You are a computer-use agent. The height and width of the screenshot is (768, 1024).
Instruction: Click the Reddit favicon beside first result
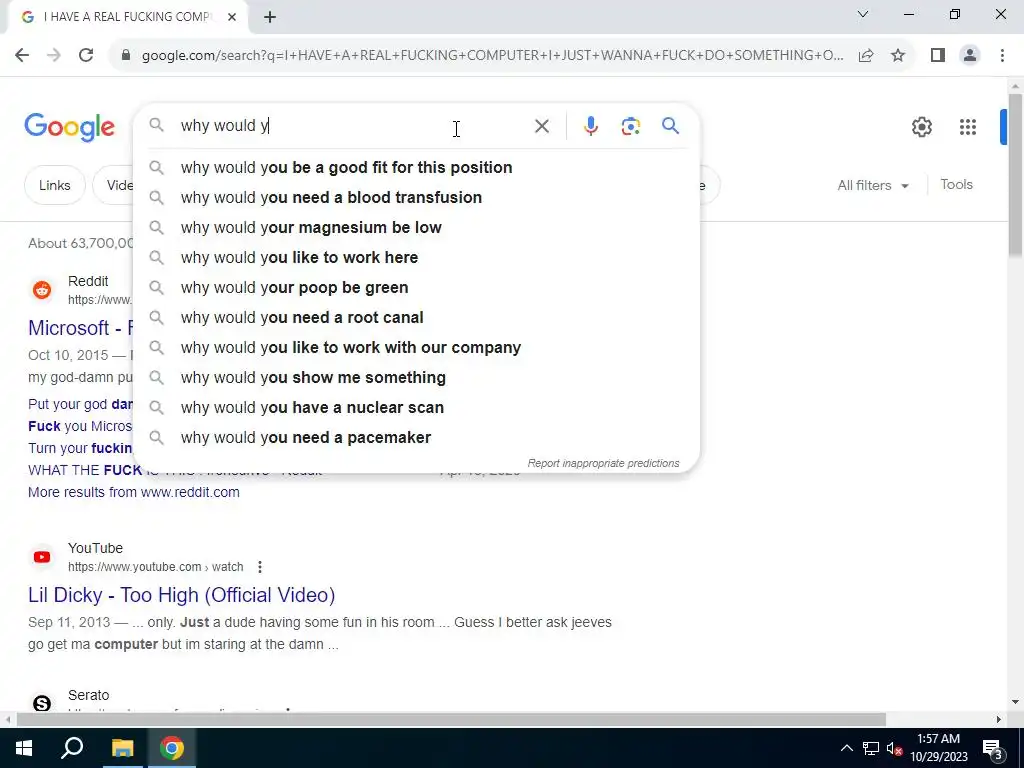pos(42,290)
